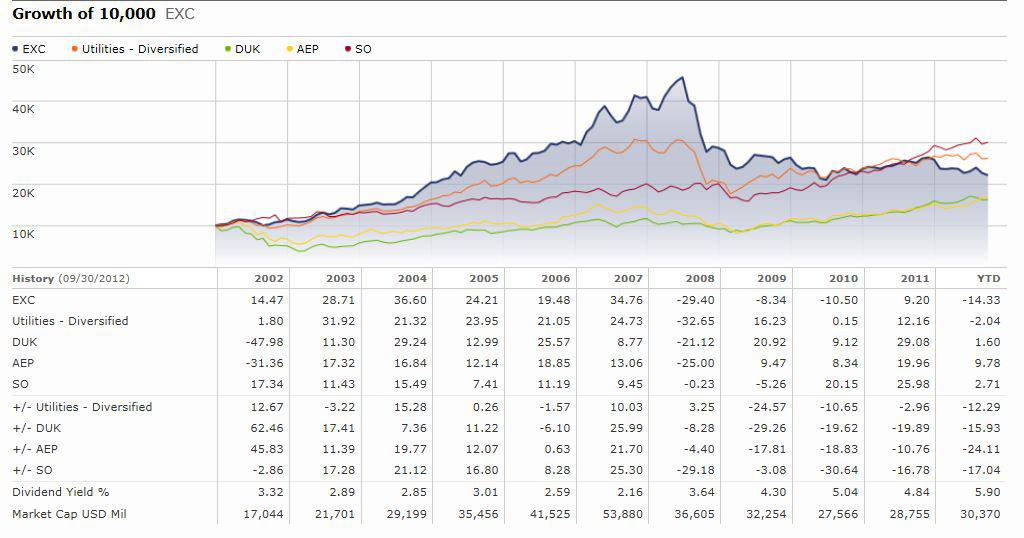The width and height of the screenshot is (1024, 538).
Task: Click the 10K y-axis label
Action: [24, 234]
